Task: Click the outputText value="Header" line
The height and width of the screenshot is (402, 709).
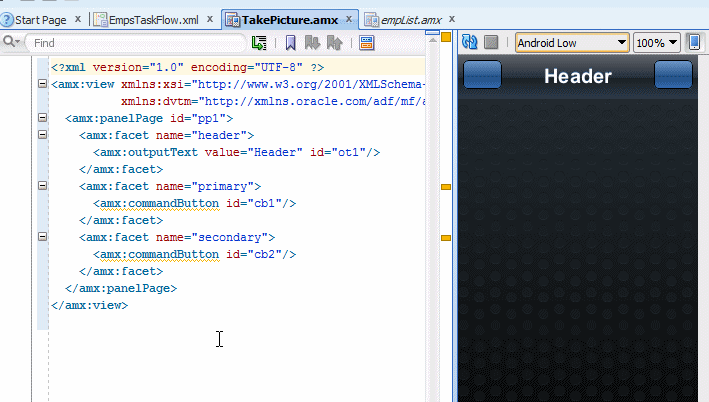Action: pyautogui.click(x=236, y=152)
